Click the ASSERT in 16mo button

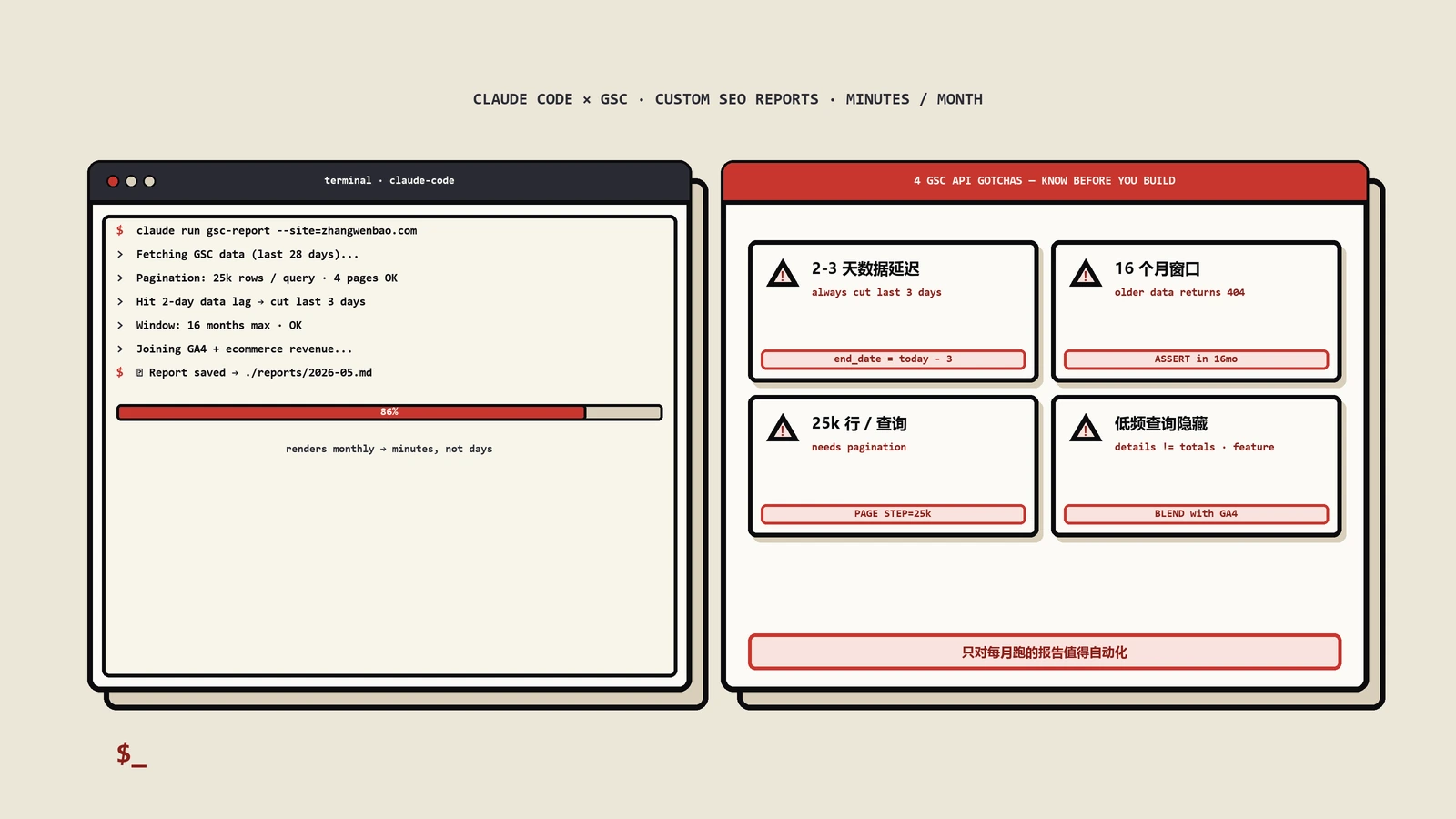pyautogui.click(x=1196, y=359)
